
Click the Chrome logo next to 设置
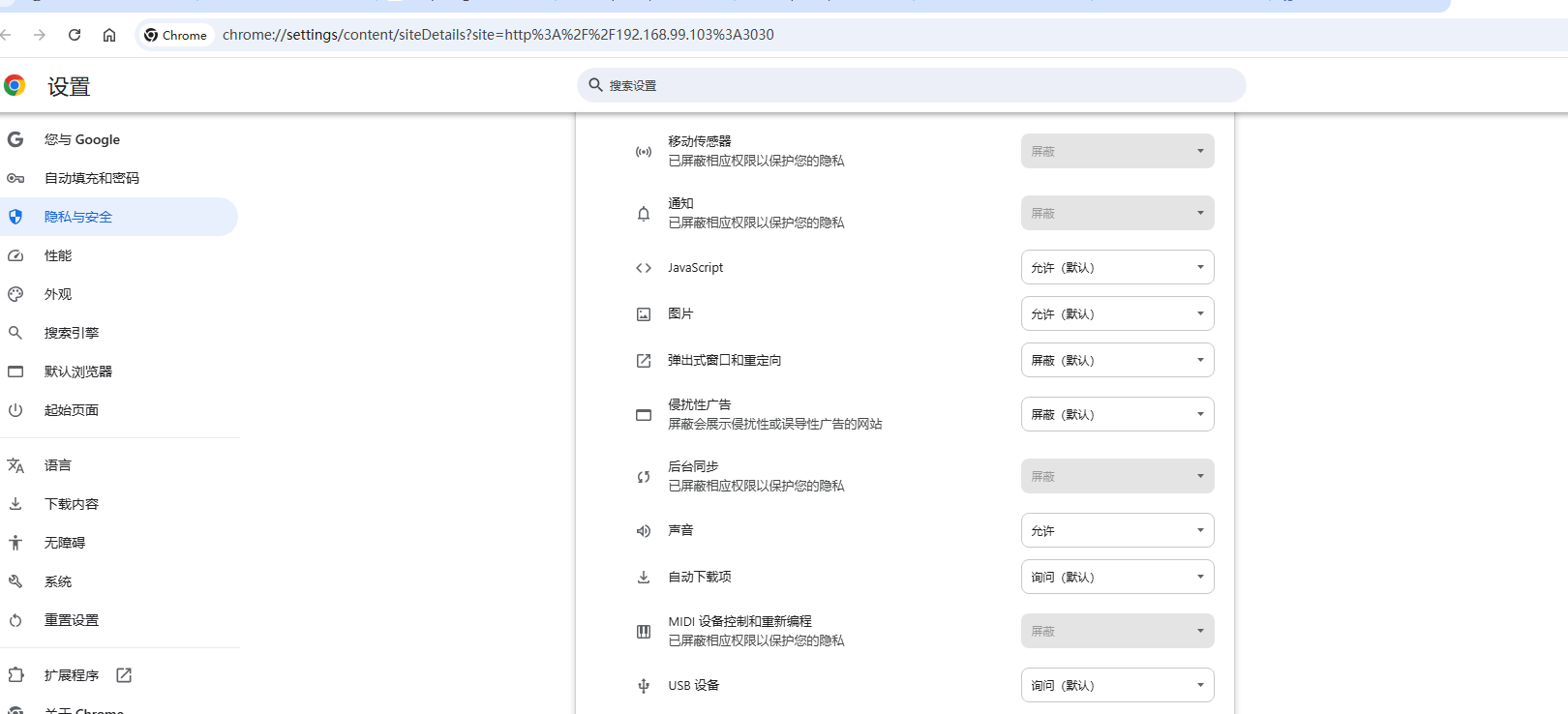coord(15,86)
